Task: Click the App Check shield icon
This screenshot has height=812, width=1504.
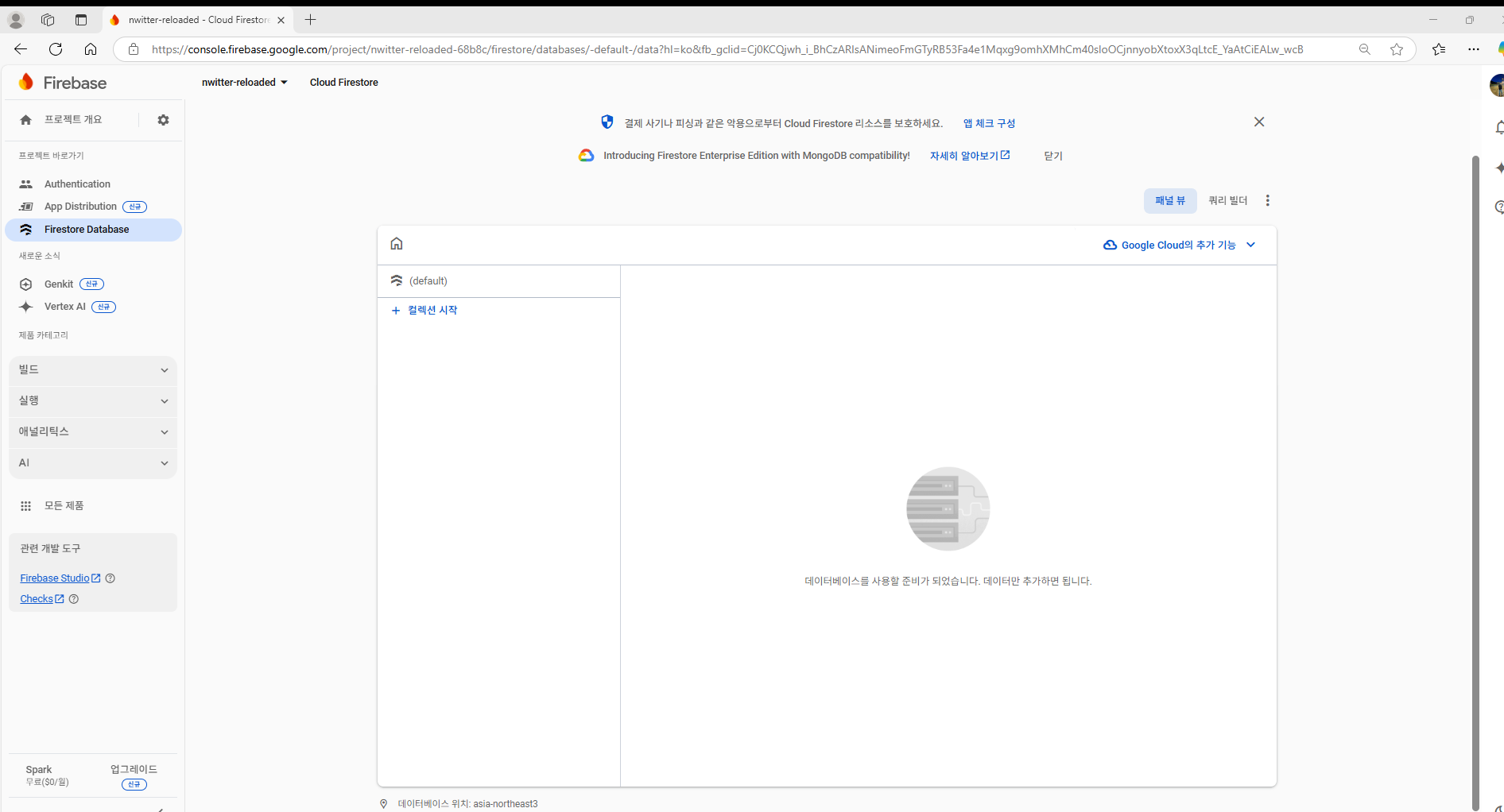Action: pyautogui.click(x=607, y=122)
